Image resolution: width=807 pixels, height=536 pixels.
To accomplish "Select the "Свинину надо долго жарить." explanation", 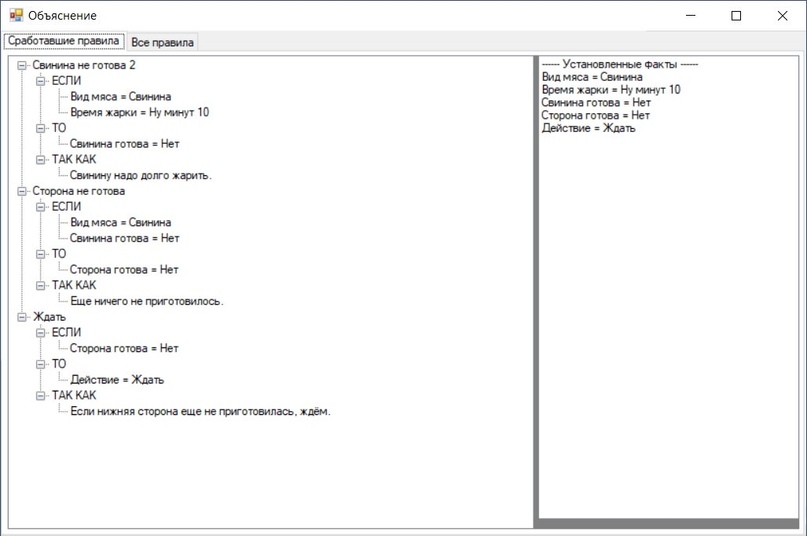I will pyautogui.click(x=141, y=175).
